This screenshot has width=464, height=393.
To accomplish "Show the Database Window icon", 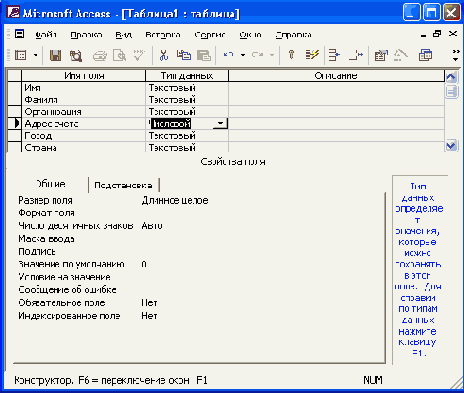I will tap(425, 55).
